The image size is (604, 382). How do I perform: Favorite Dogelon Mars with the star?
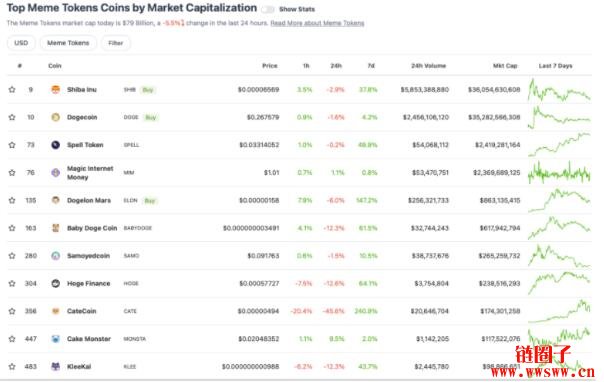12,200
